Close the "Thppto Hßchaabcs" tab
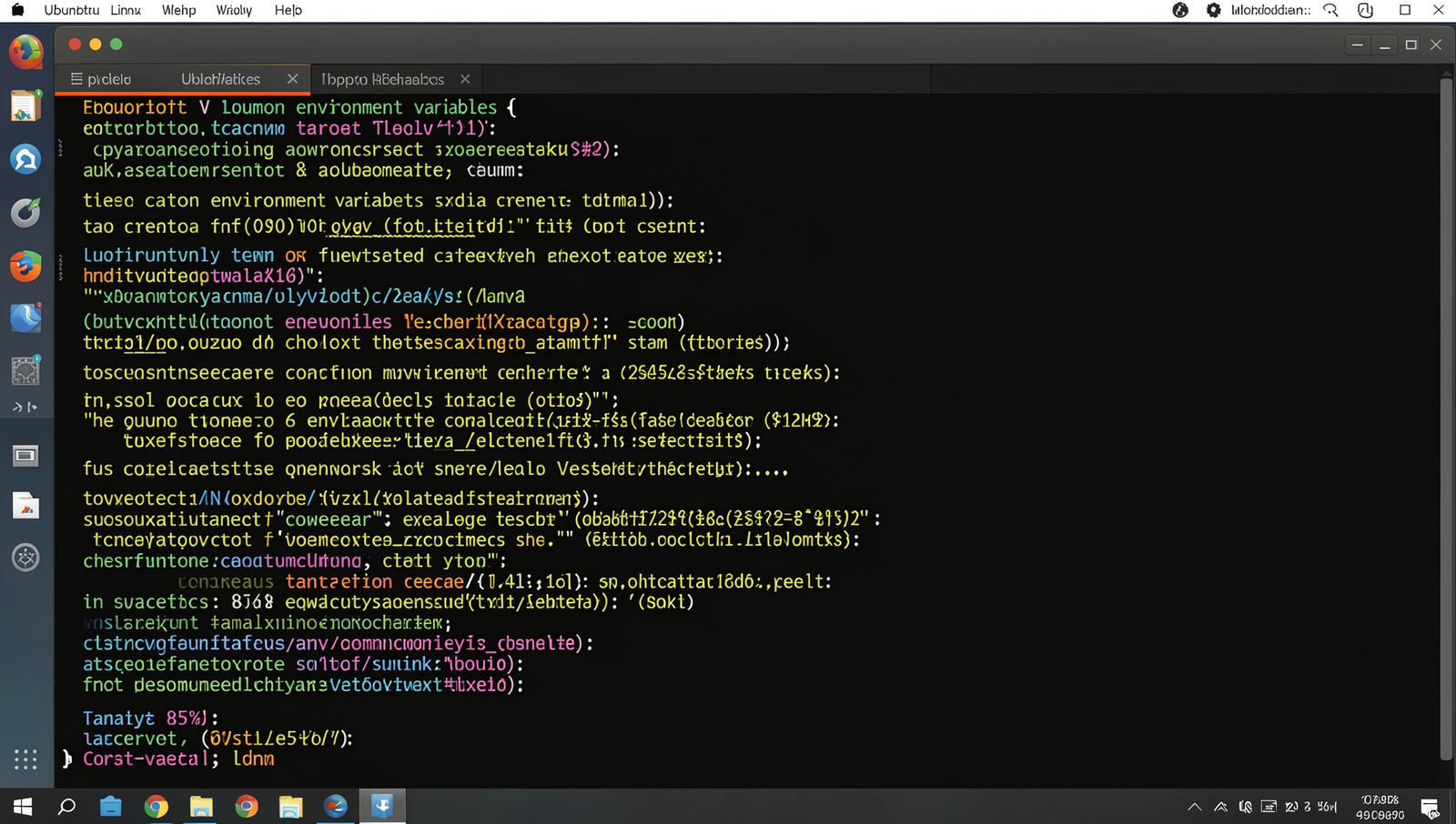Screen dimensions: 1456x824 [465, 79]
